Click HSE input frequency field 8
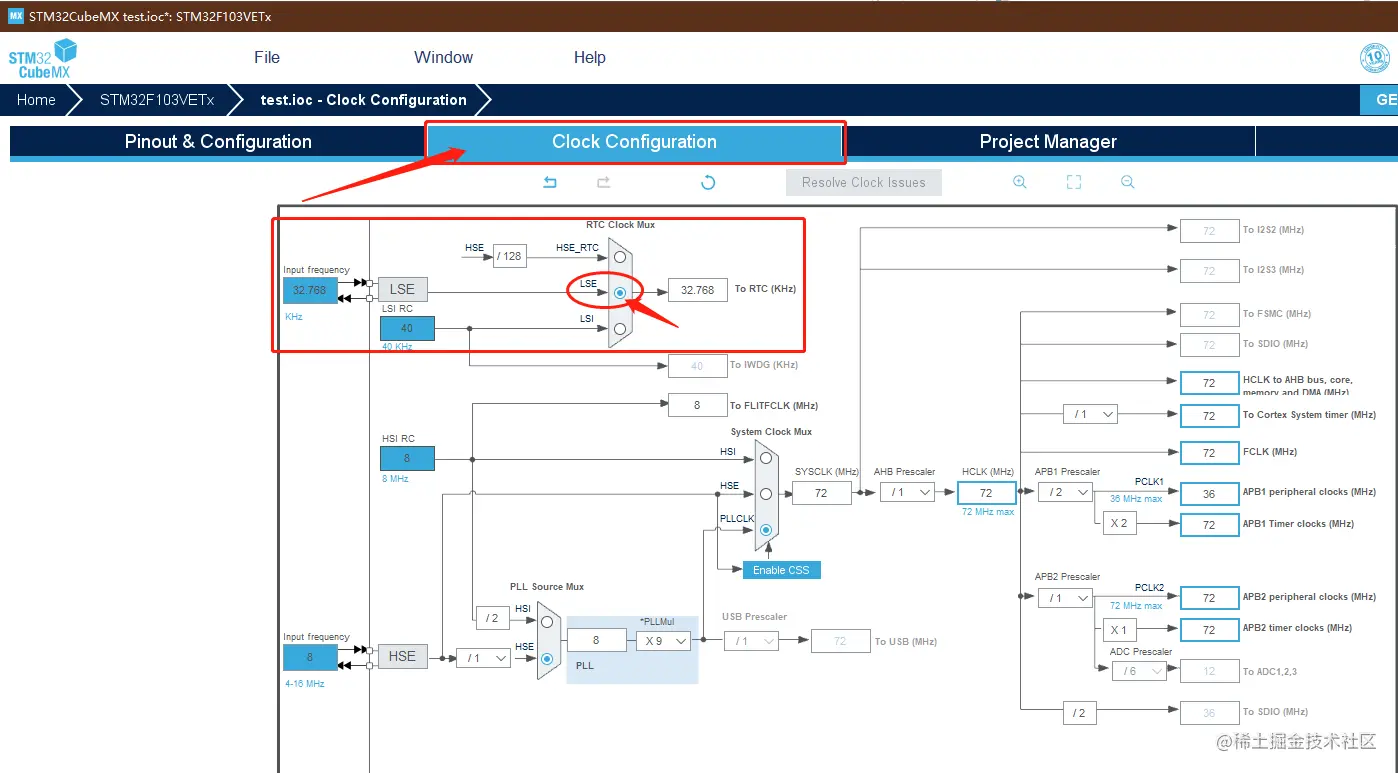 click(310, 658)
